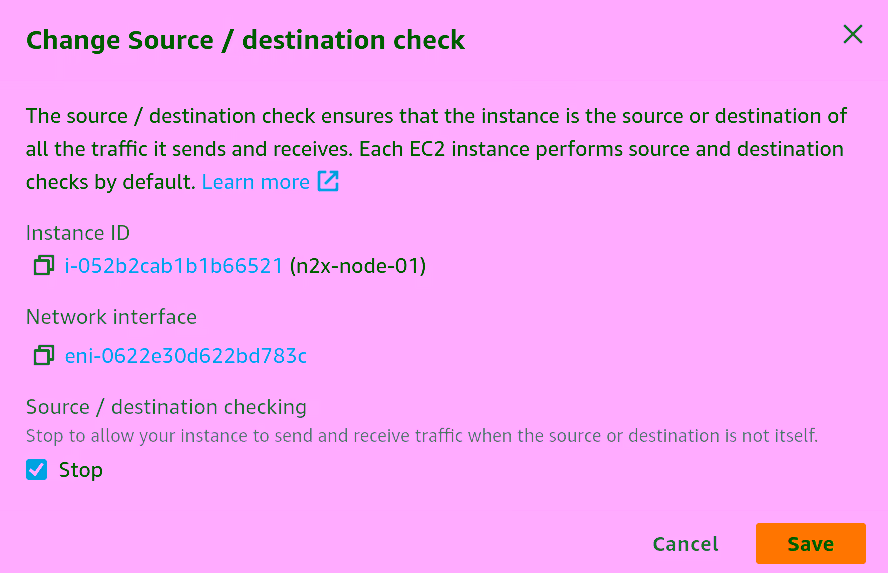The width and height of the screenshot is (888, 573).
Task: Open instance link i-052b2cab1b1b66521
Action: tap(174, 266)
